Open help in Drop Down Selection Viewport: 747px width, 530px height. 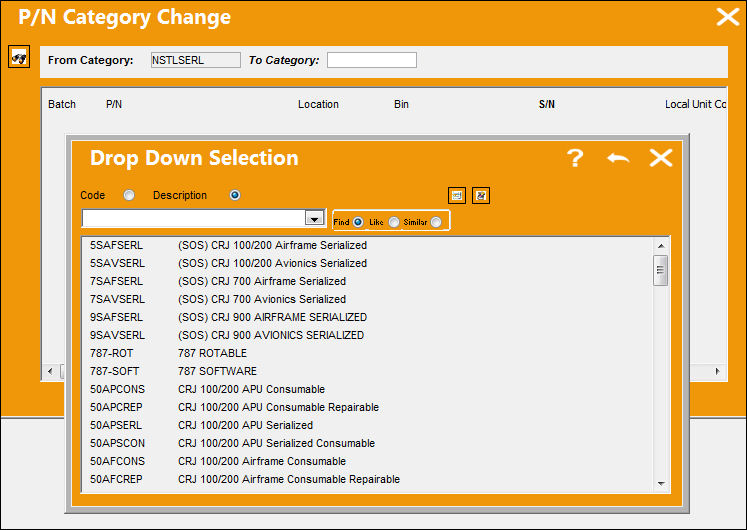575,158
